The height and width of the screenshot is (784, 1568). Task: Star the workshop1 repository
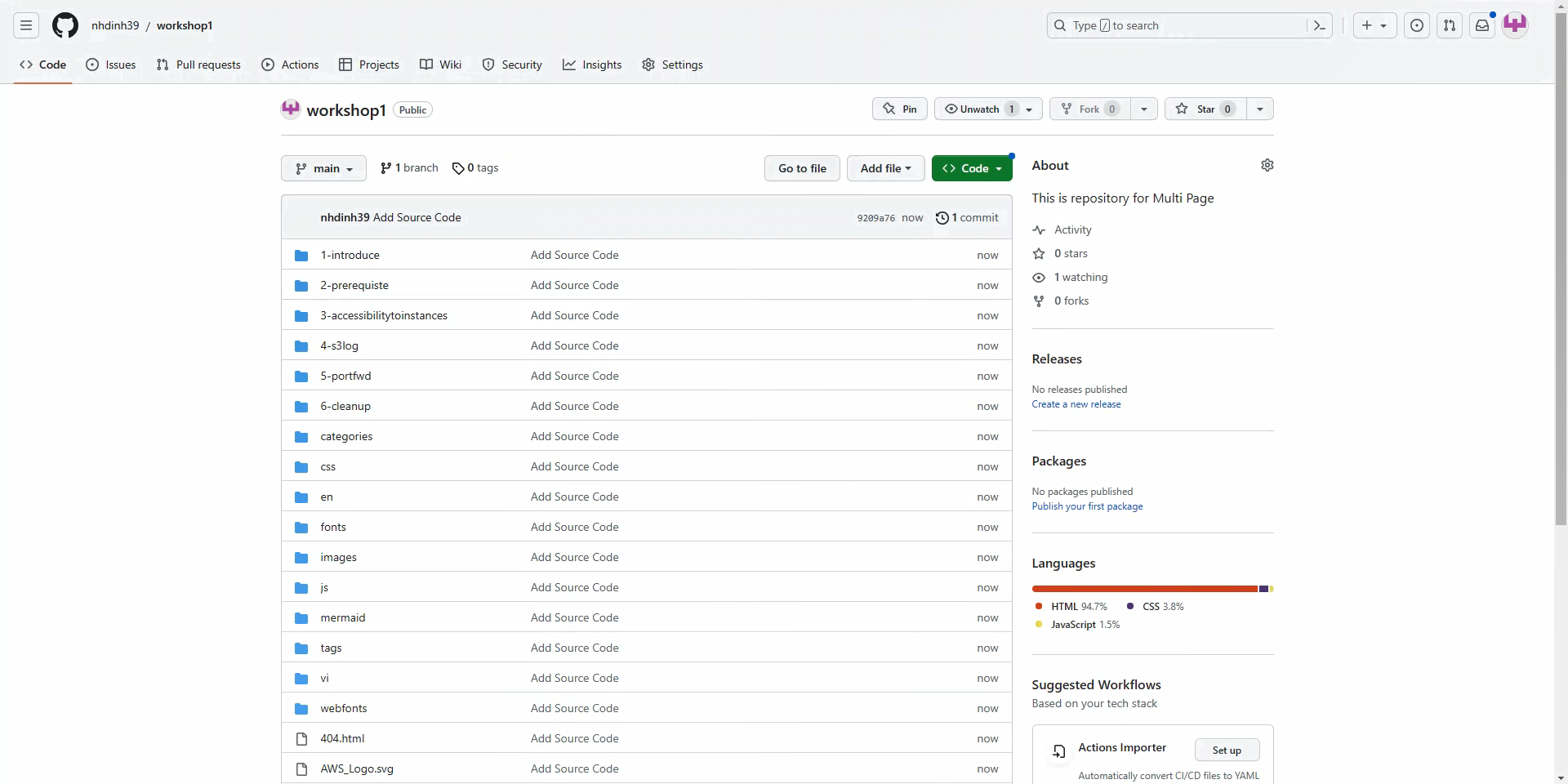pos(1205,109)
